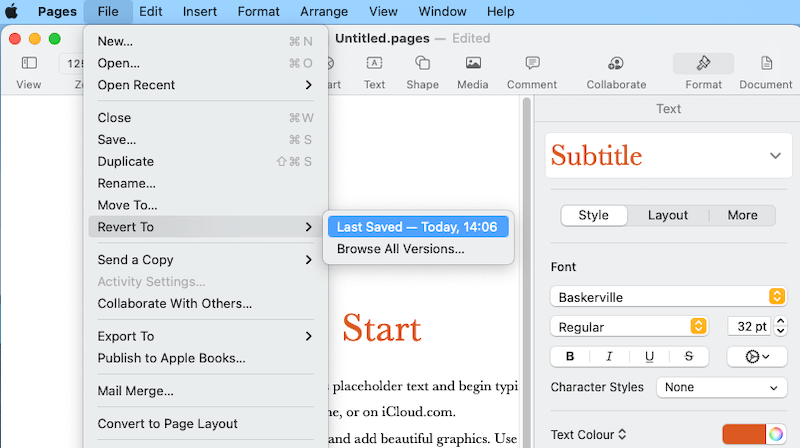The image size is (800, 448).
Task: Open the Insert menu
Action: pos(199,11)
